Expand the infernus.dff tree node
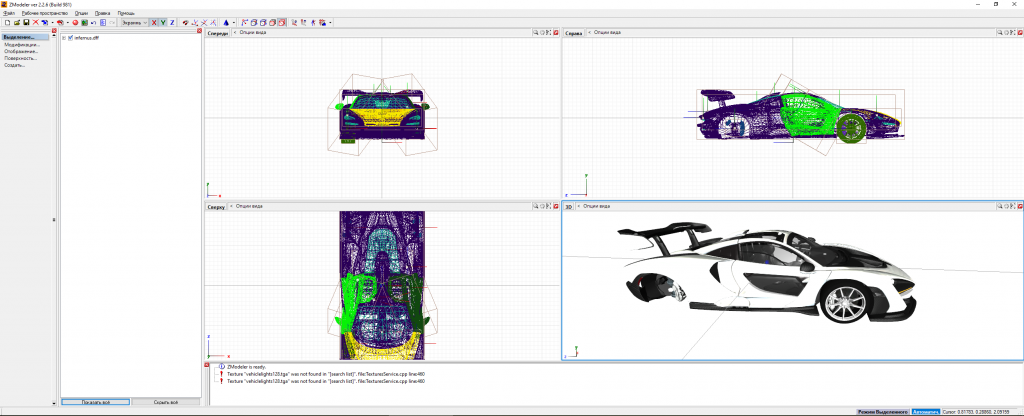 [64, 38]
